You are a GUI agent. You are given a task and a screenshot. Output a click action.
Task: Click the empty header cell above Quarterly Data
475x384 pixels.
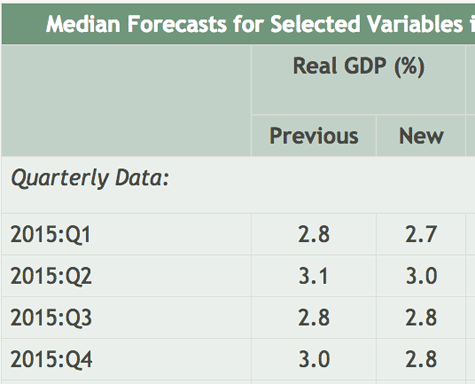[x=126, y=100]
